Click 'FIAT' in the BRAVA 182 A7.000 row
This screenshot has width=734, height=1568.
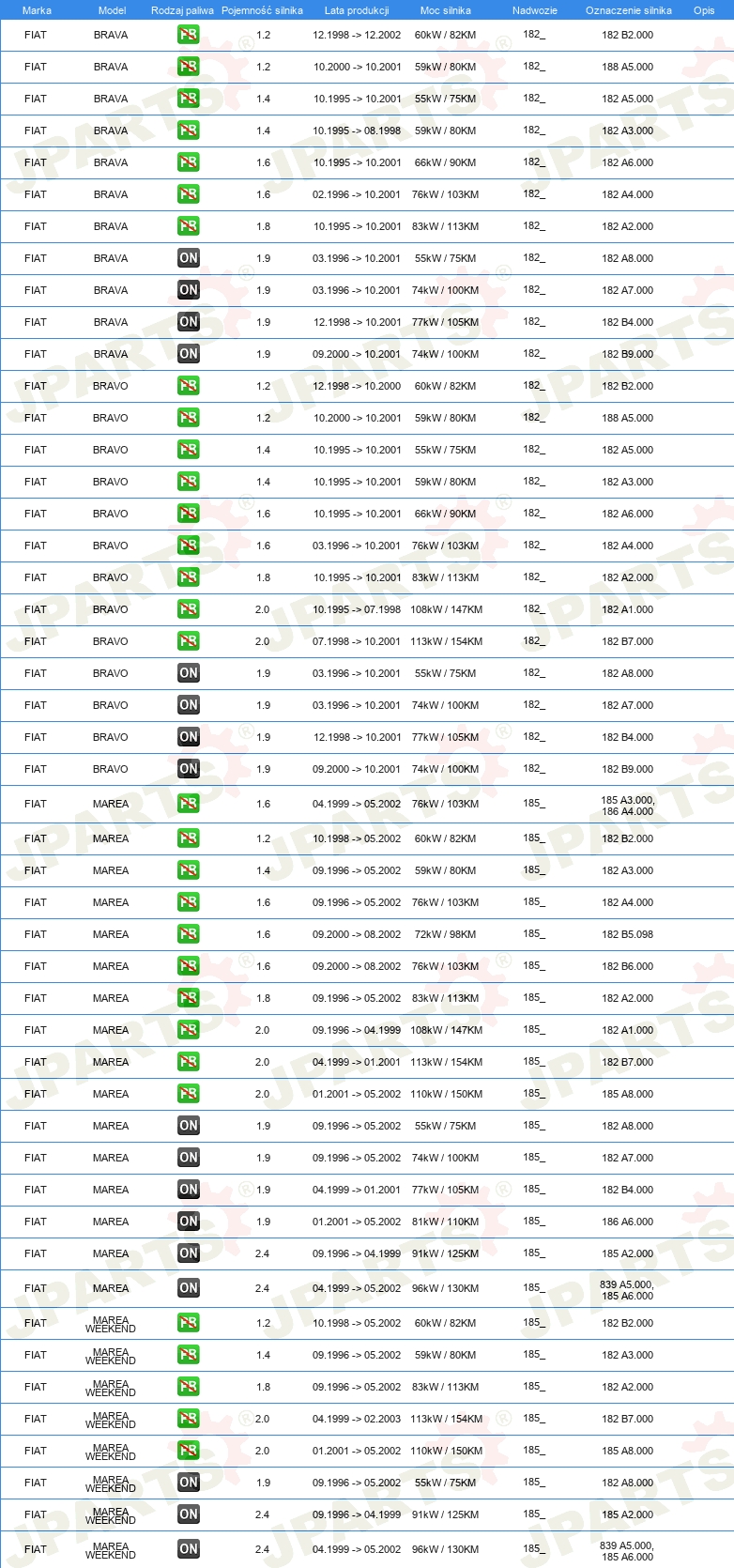pos(36,290)
